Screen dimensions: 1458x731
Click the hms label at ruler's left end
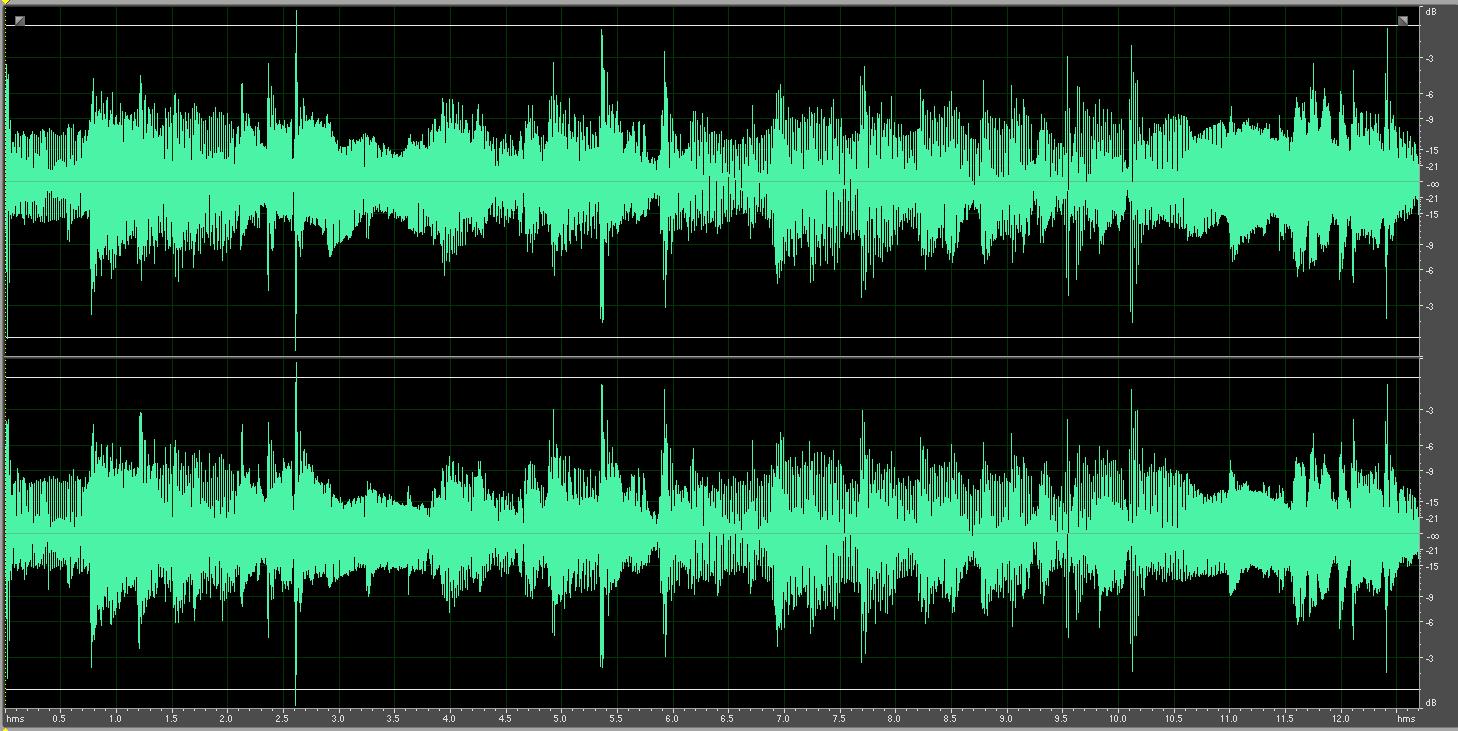point(16,718)
